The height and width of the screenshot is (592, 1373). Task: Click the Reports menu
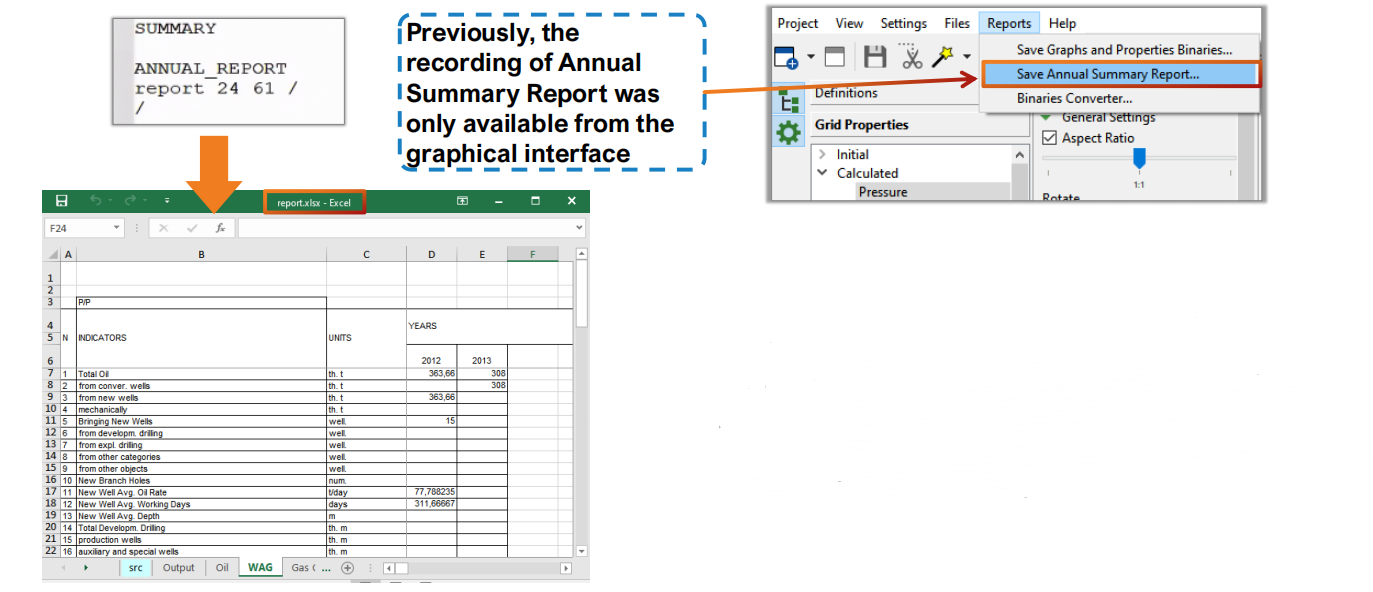1009,23
